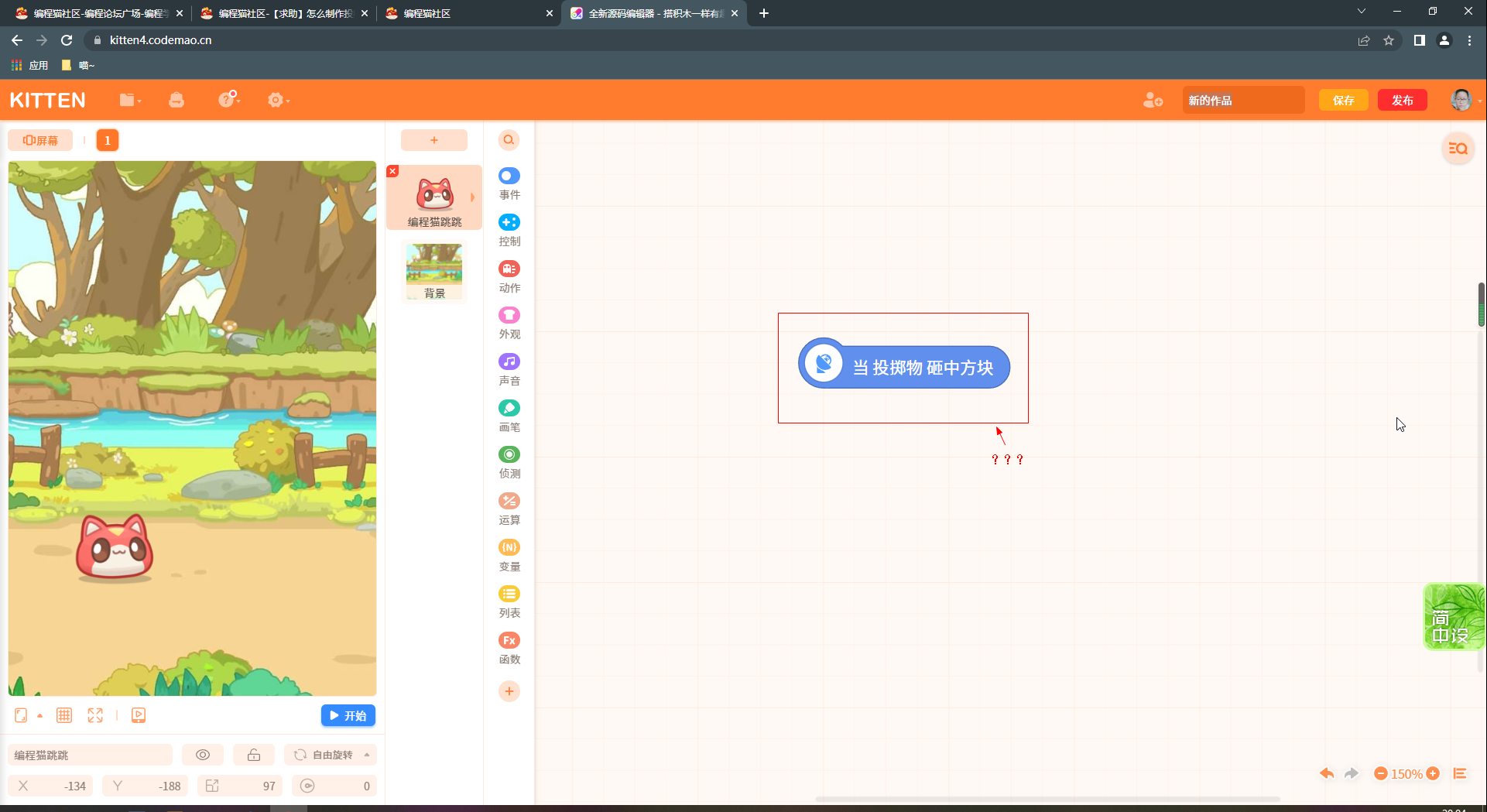Viewport: 1487px width, 812px height.
Task: Click the green 简中设 floating widget
Action: [x=1454, y=617]
